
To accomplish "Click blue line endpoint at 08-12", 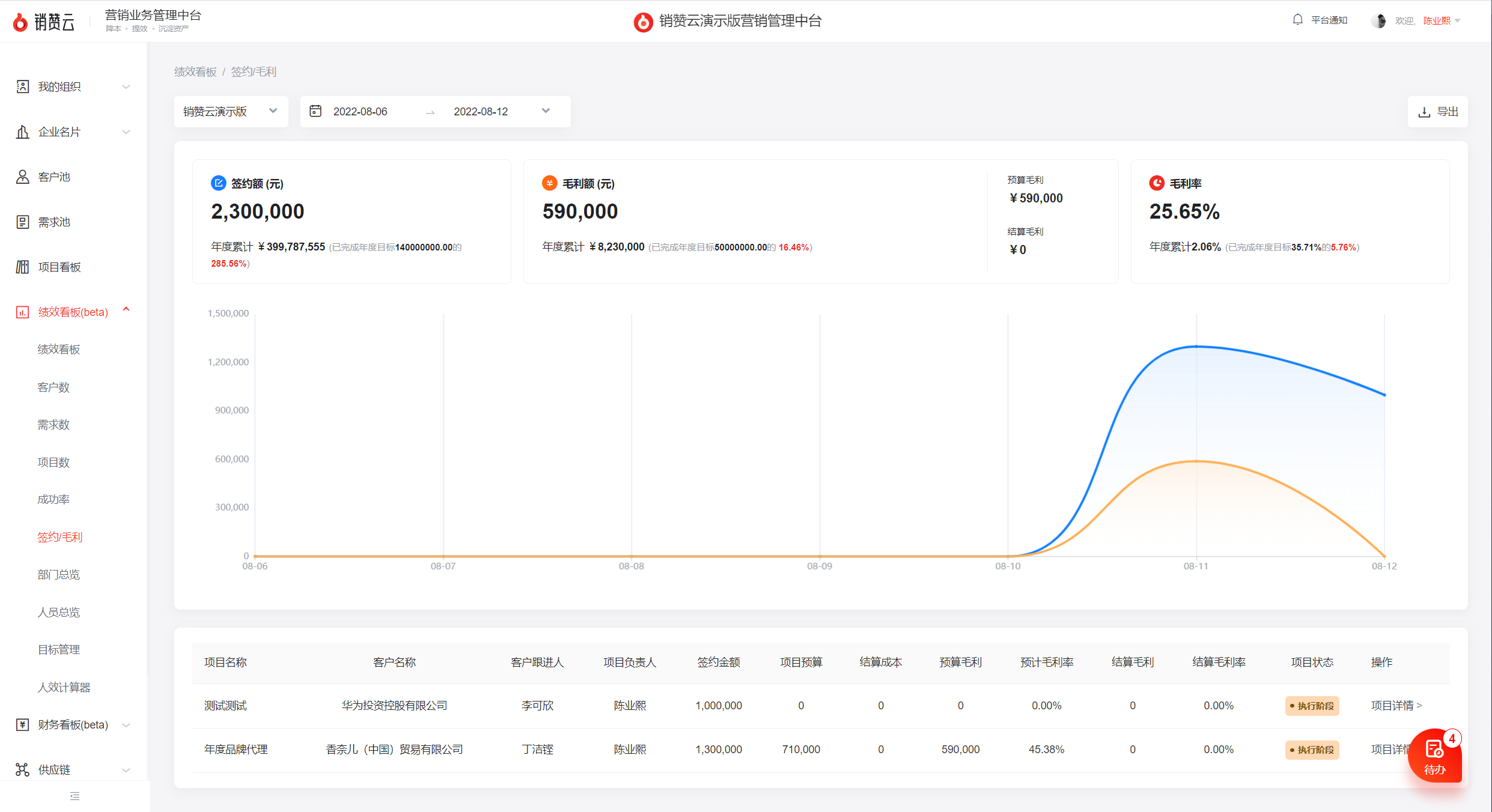I will pos(1384,395).
